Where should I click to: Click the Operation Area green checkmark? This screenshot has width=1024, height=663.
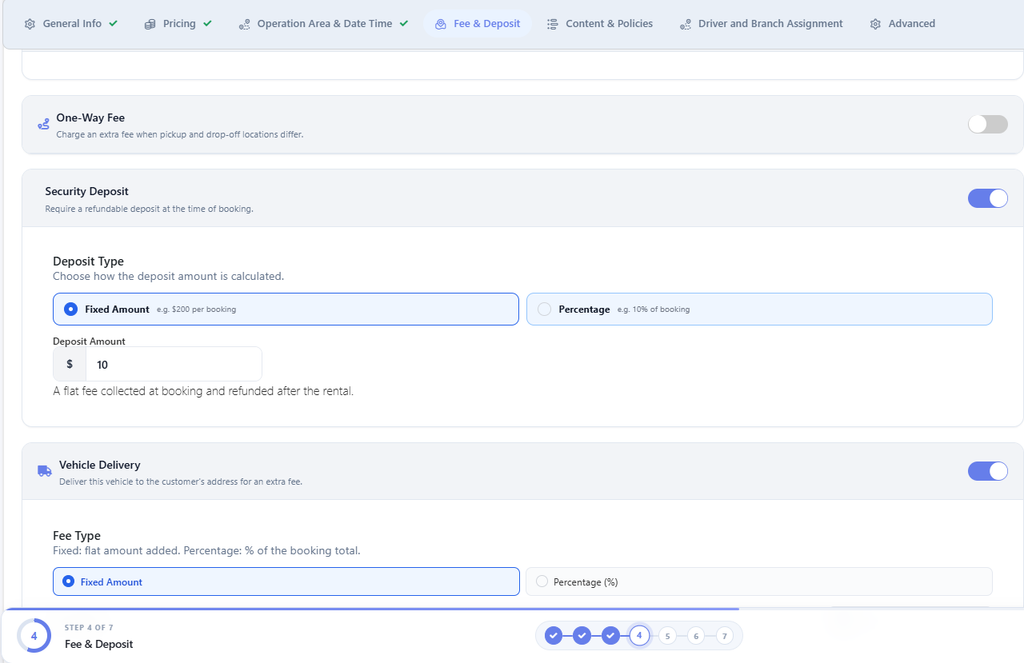404,24
